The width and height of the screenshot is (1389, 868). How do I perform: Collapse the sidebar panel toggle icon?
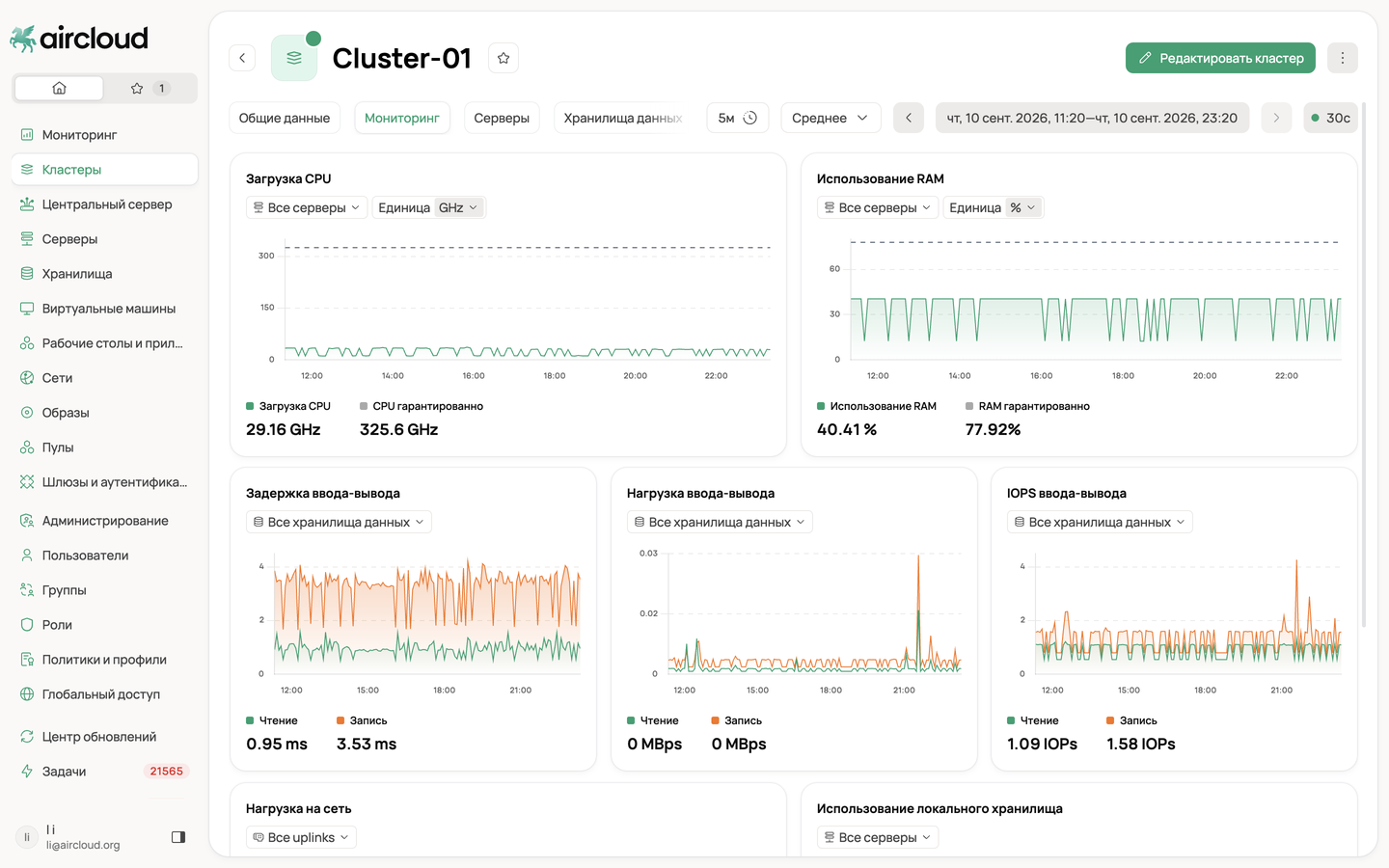point(178,837)
